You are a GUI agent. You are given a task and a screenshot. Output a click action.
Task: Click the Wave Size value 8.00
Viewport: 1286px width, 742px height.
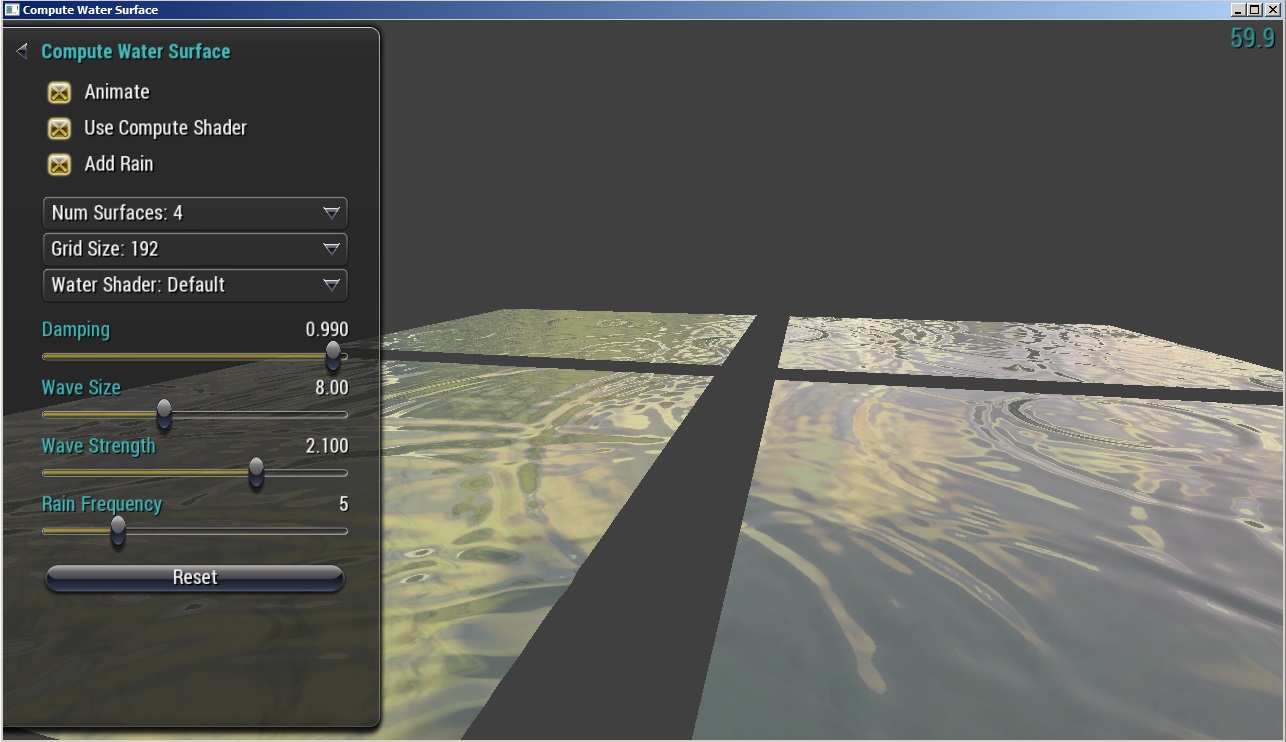[332, 388]
